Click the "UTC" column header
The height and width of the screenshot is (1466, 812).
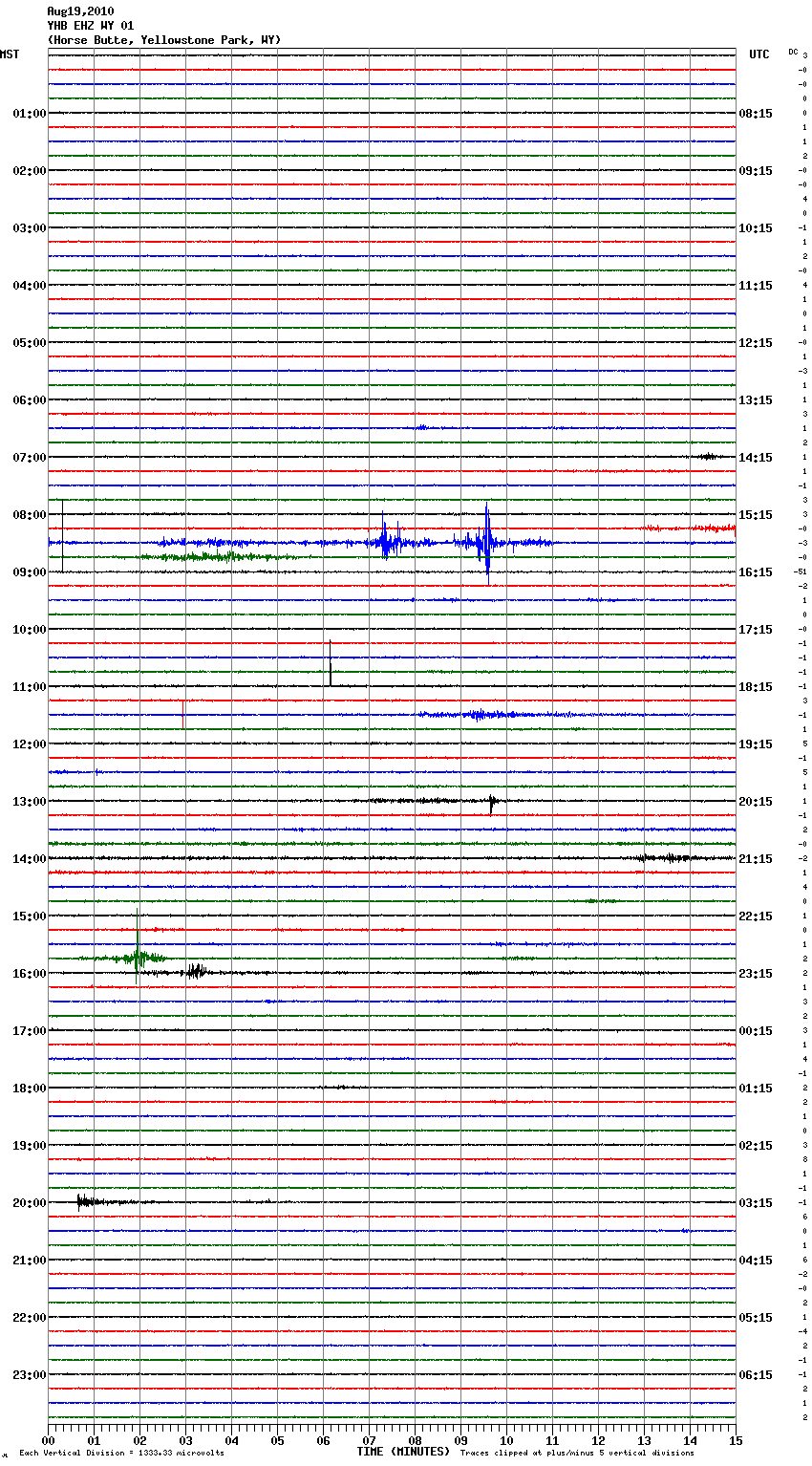[759, 54]
